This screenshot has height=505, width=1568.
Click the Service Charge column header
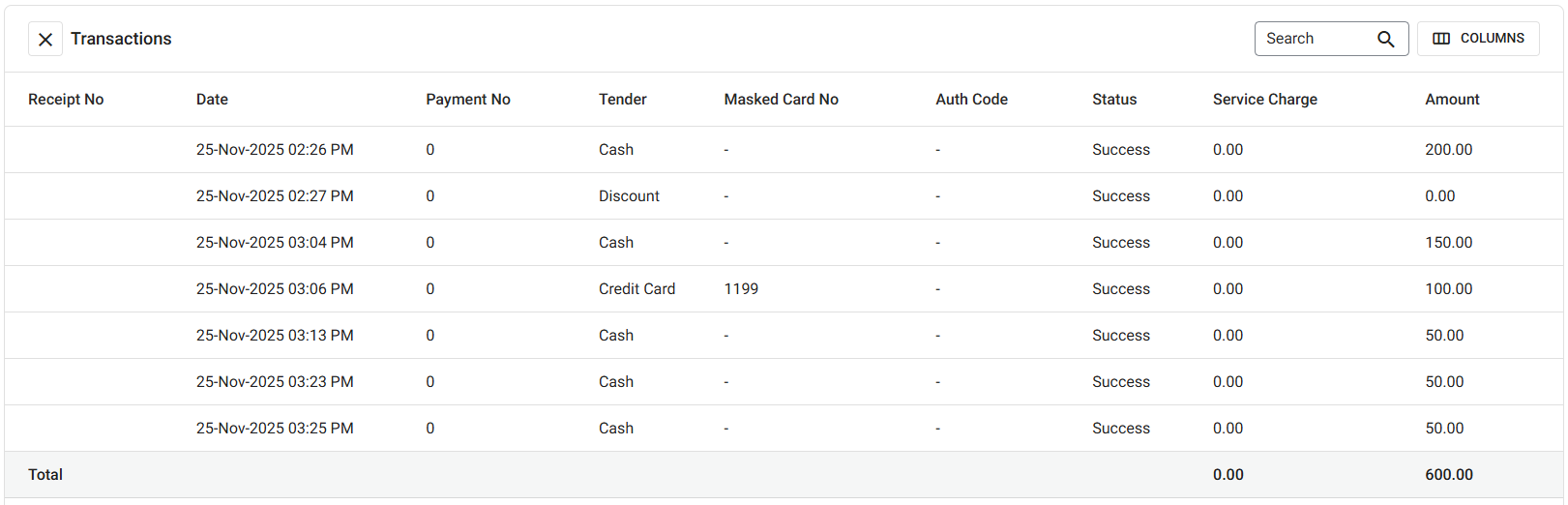point(1264,100)
